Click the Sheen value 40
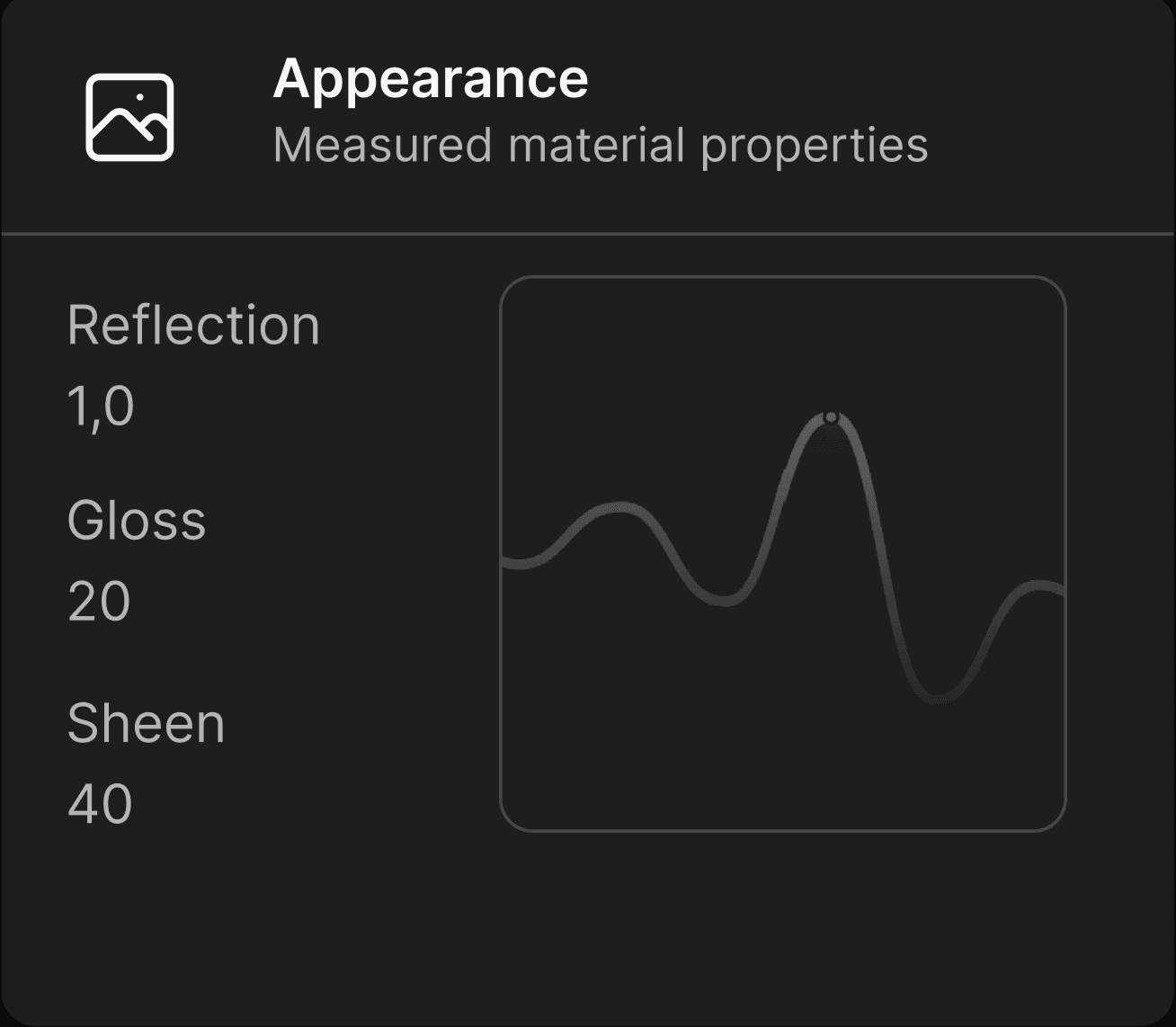Image resolution: width=1176 pixels, height=1027 pixels. pyautogui.click(x=100, y=804)
